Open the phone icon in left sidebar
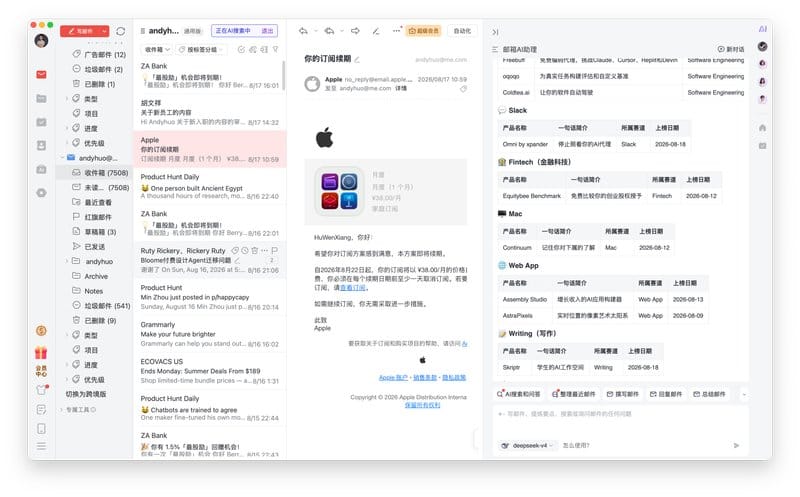The image size is (800, 497). (x=41, y=429)
